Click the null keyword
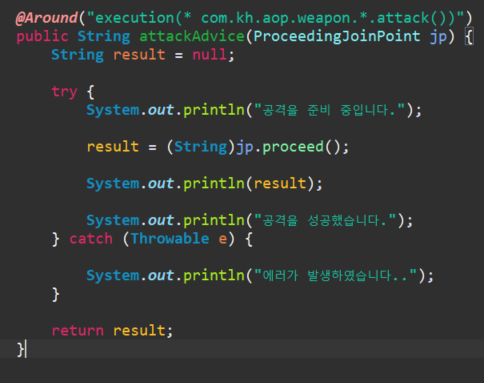This screenshot has height=383, width=484. [209, 55]
